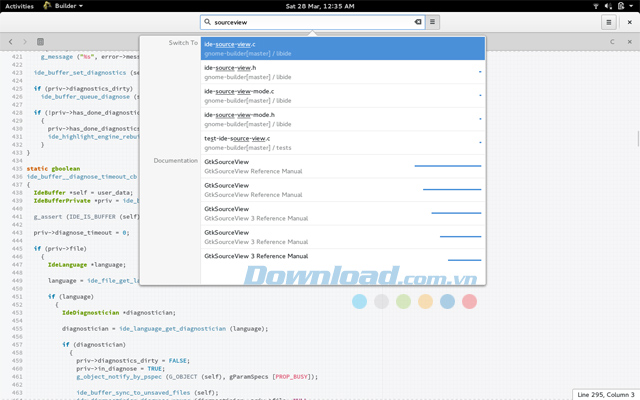Image resolution: width=640 pixels, height=400 pixels.
Task: Go forward with the right arrow
Action: [25, 42]
